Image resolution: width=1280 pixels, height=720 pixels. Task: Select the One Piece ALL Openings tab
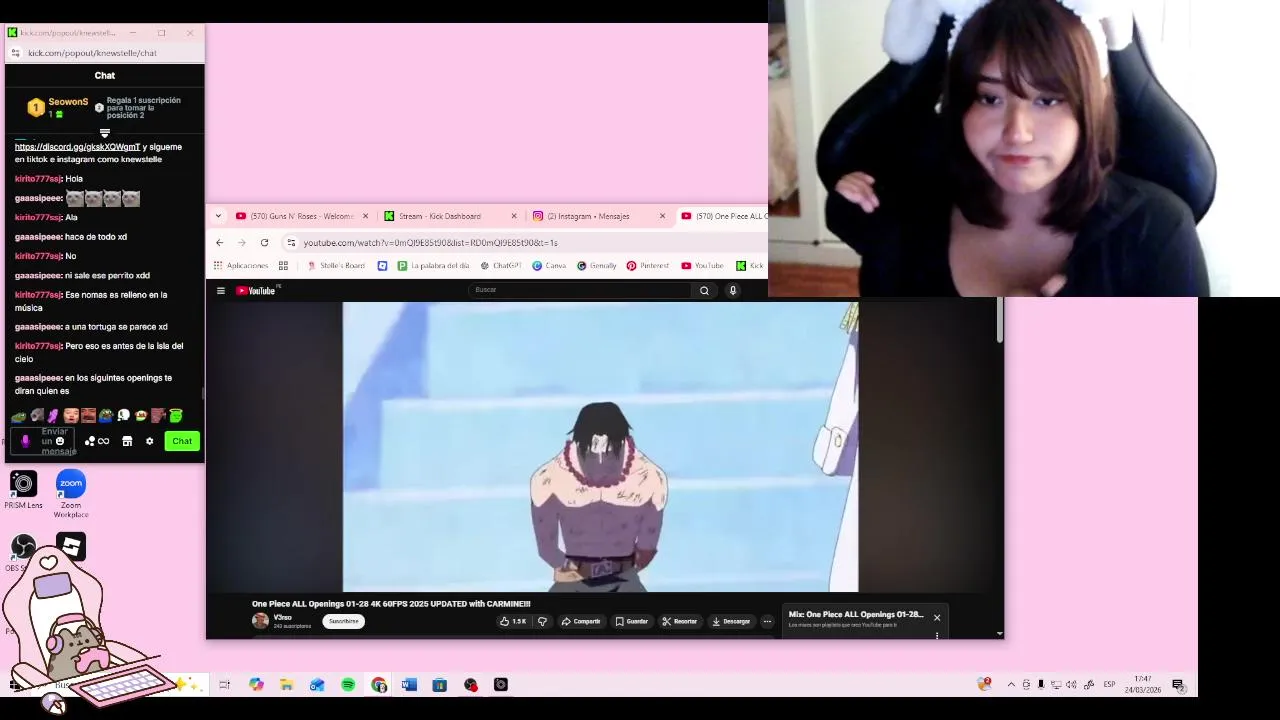point(724,216)
